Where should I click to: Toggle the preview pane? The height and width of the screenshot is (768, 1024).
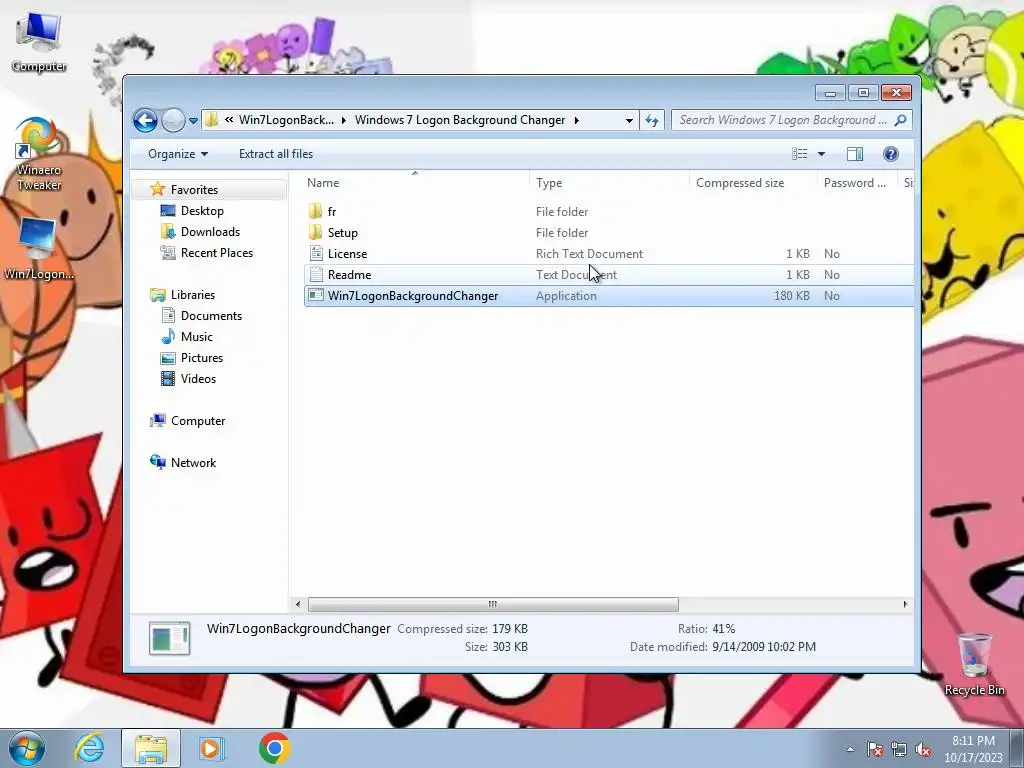click(x=855, y=154)
